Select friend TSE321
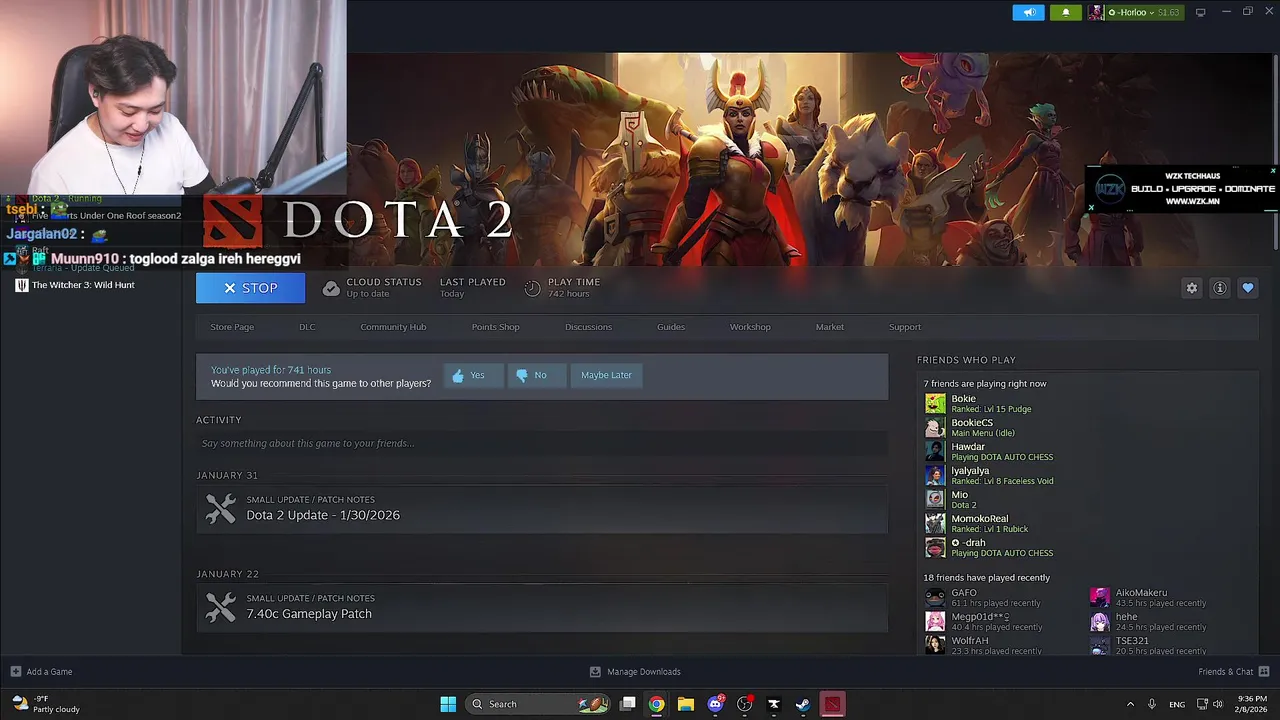Screen dimensions: 1280x720 (1149, 645)
